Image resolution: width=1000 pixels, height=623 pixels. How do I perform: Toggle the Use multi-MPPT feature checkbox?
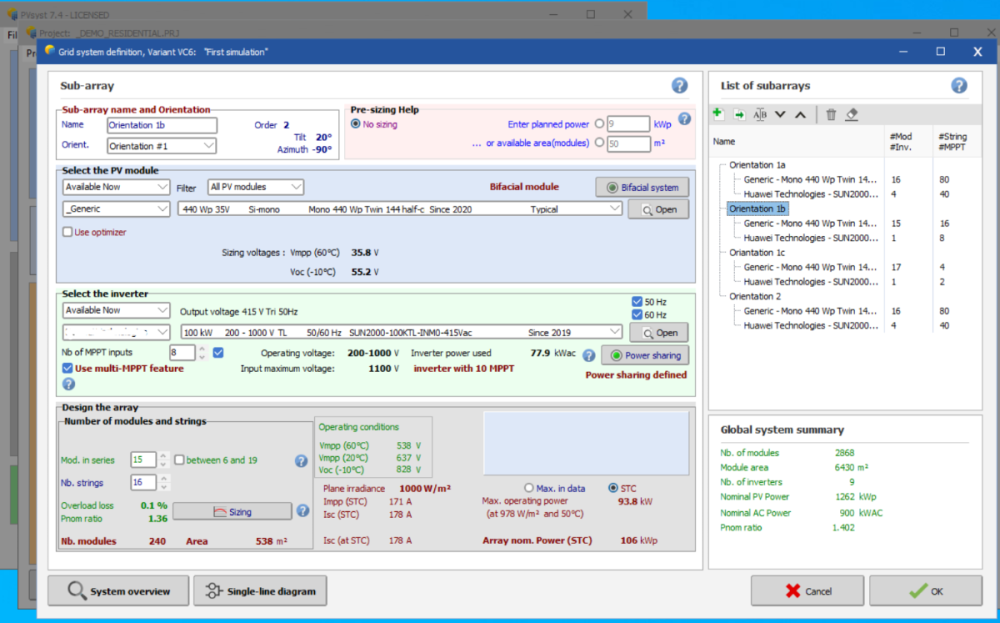tap(68, 368)
